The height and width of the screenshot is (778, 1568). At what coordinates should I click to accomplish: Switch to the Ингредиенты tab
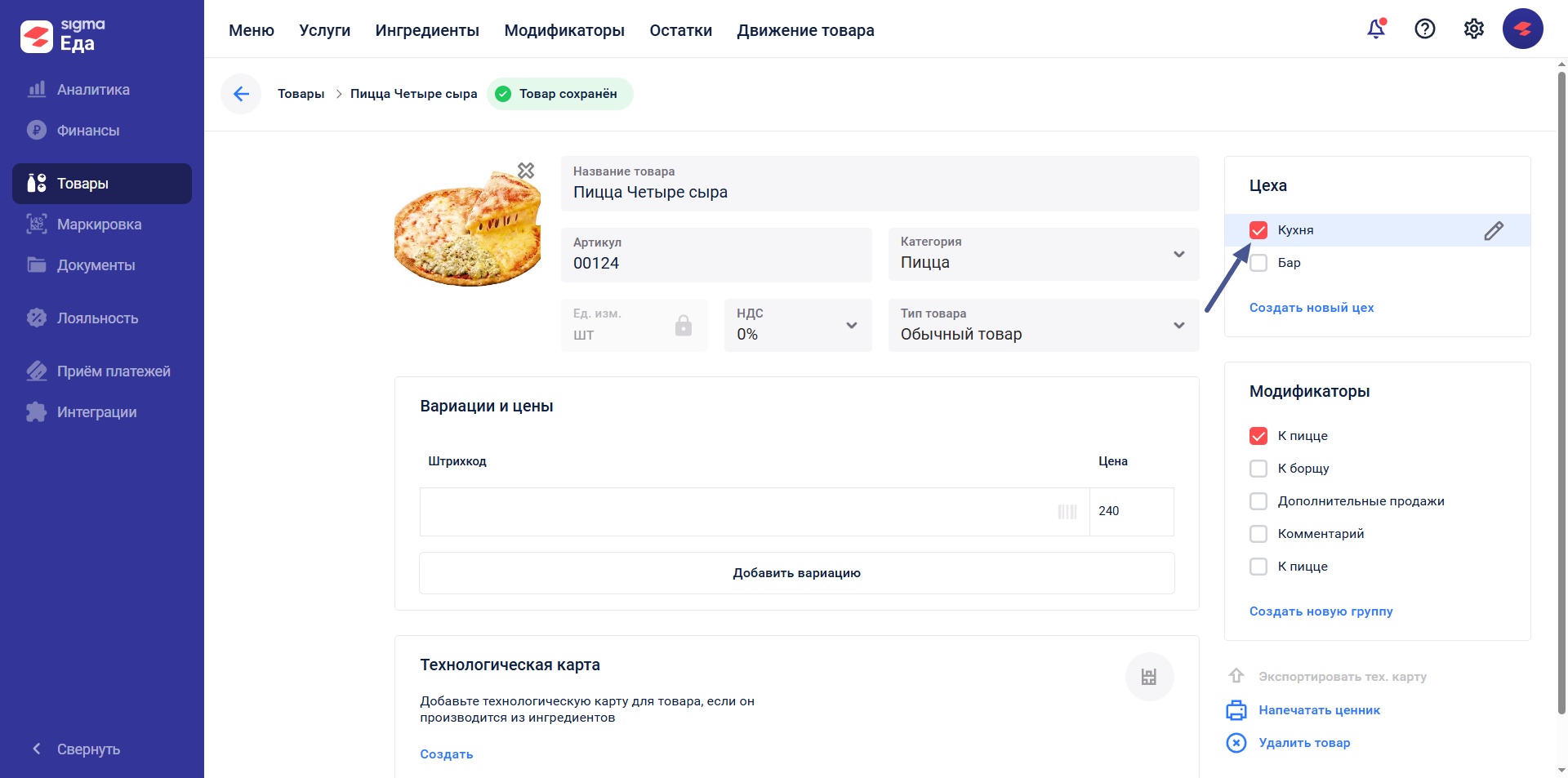[427, 30]
